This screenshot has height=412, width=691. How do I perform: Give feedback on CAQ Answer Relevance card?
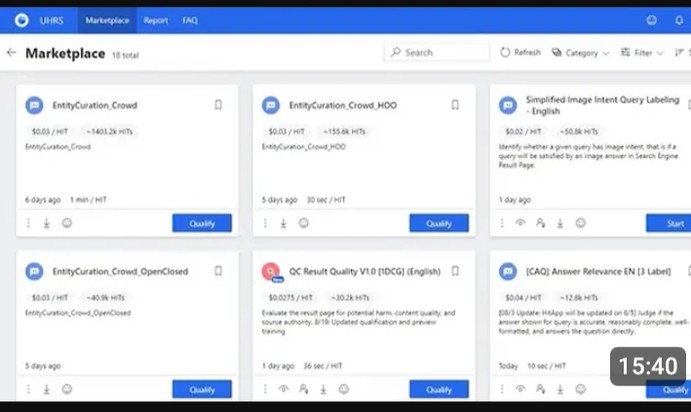pyautogui.click(x=580, y=389)
